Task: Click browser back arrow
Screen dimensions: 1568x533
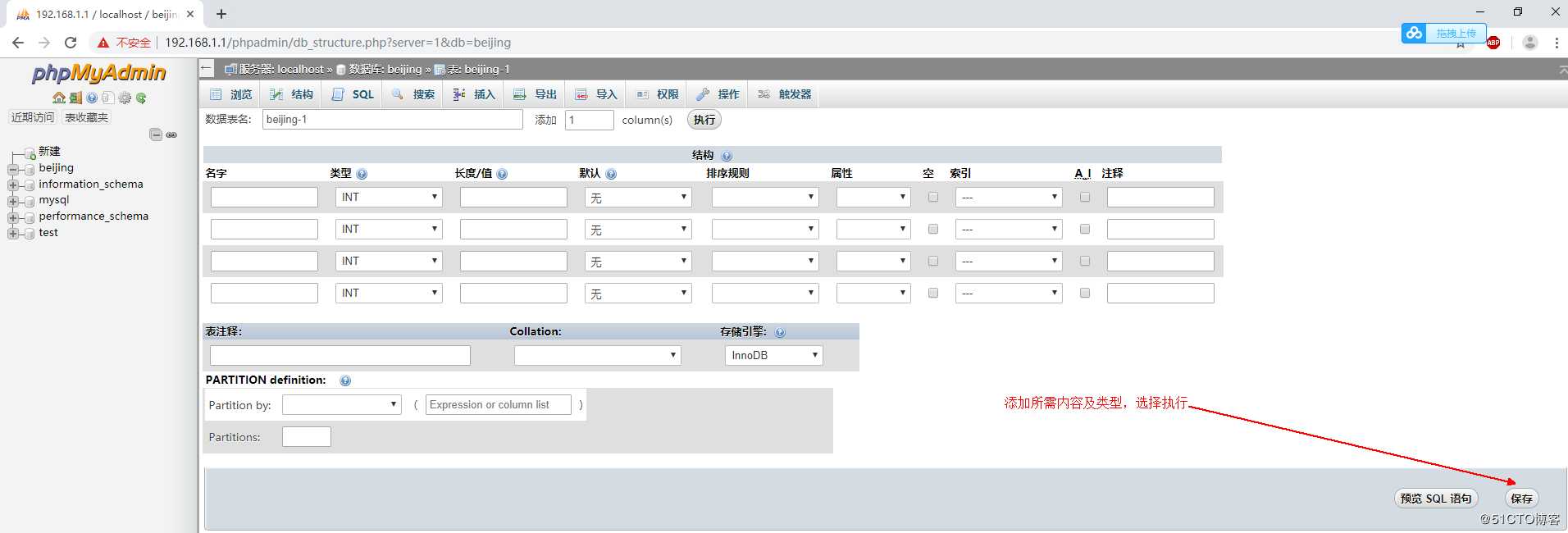Action: pos(18,43)
